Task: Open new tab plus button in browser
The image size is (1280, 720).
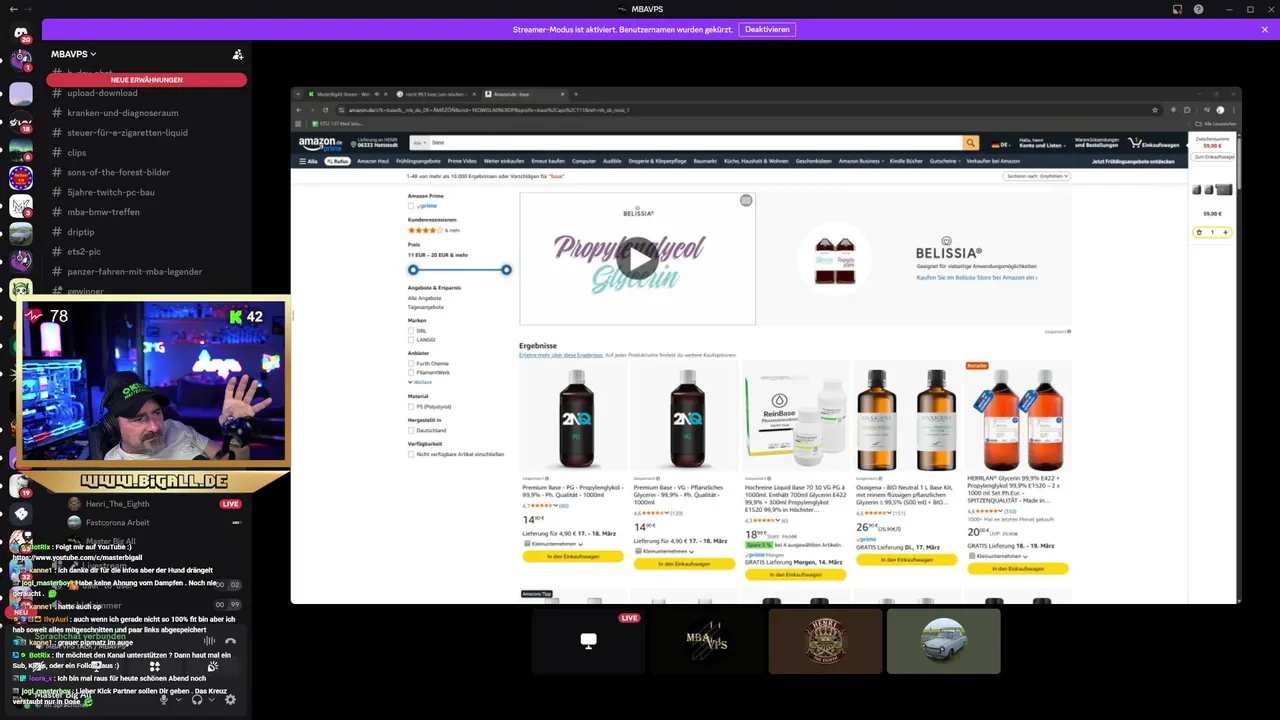Action: point(576,94)
